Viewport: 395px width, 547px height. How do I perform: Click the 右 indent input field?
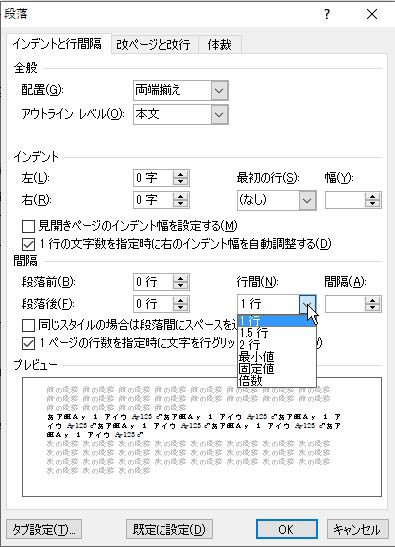(153, 200)
